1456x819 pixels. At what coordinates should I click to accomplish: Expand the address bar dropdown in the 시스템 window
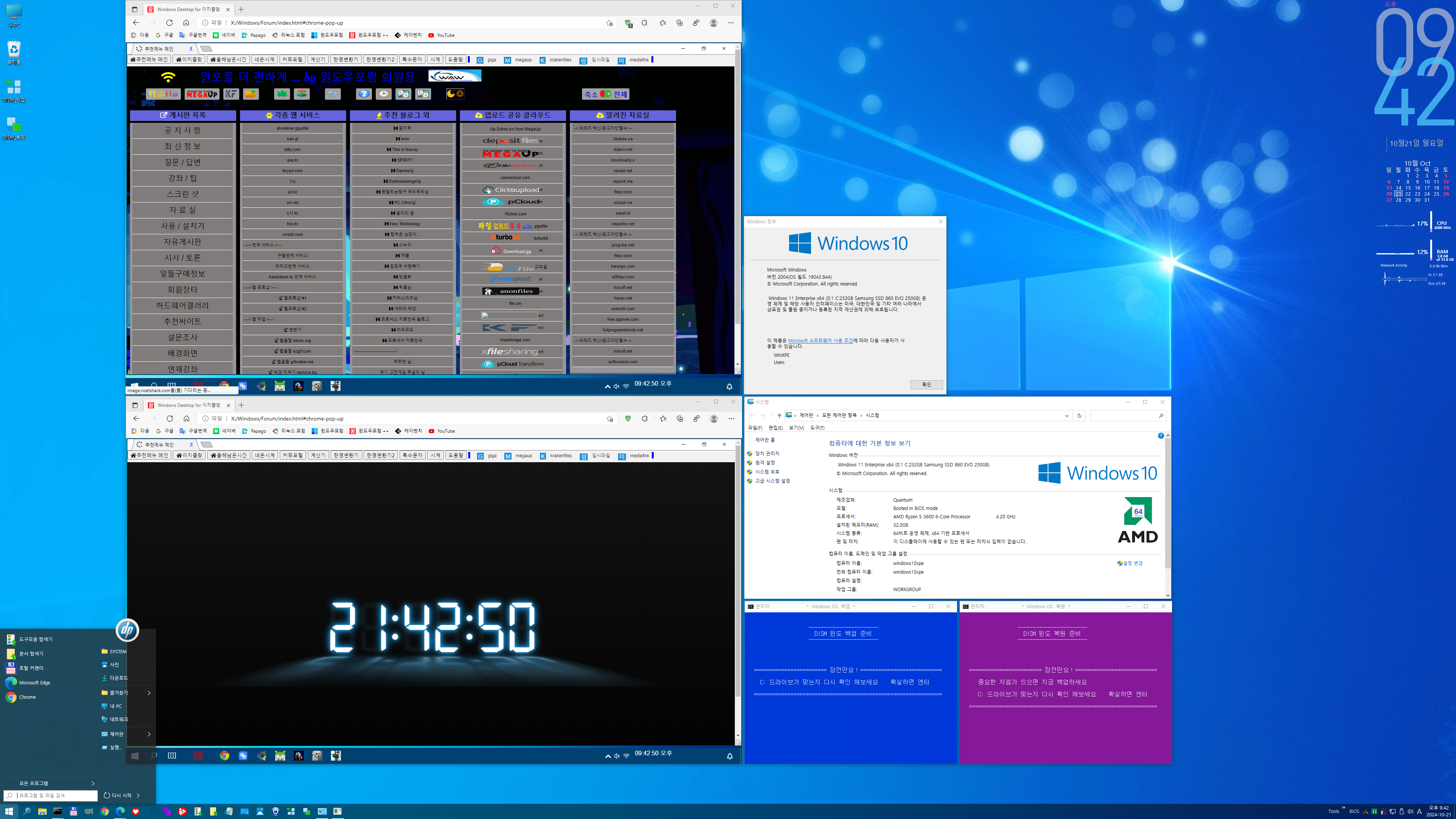1067,416
